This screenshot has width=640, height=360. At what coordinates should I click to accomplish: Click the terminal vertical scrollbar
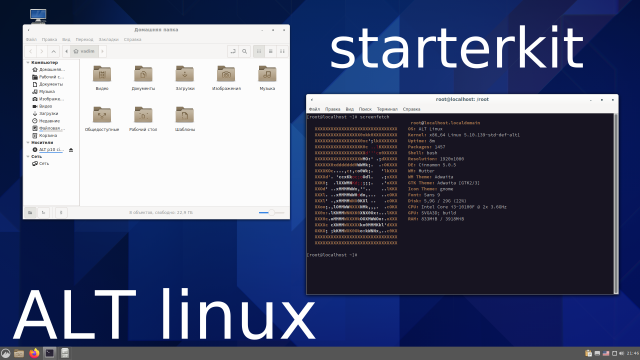click(616, 203)
